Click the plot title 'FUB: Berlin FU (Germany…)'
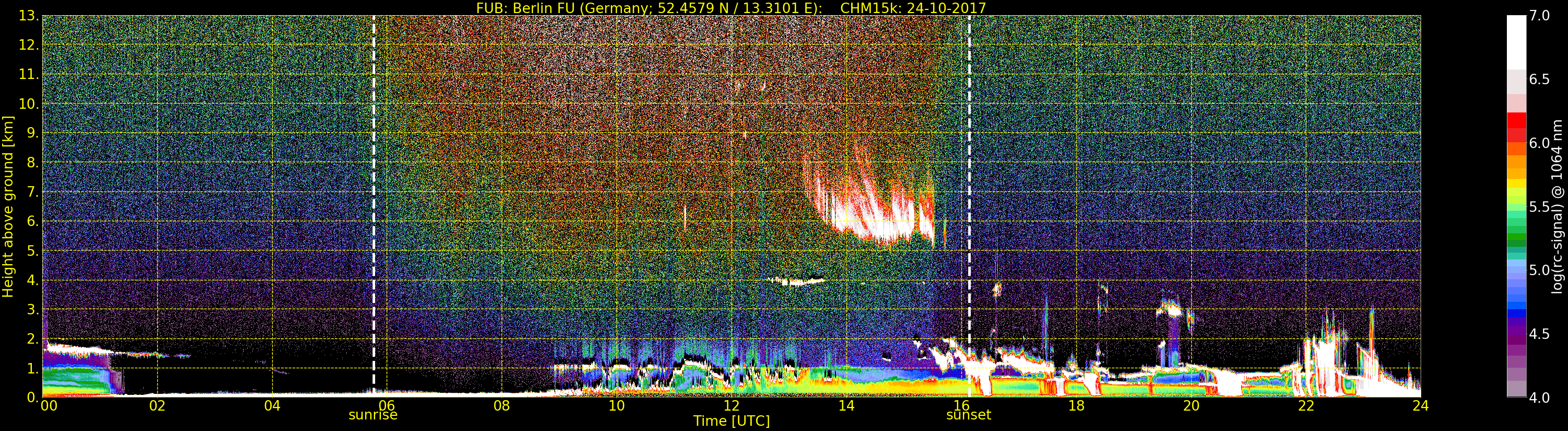 pos(730,8)
